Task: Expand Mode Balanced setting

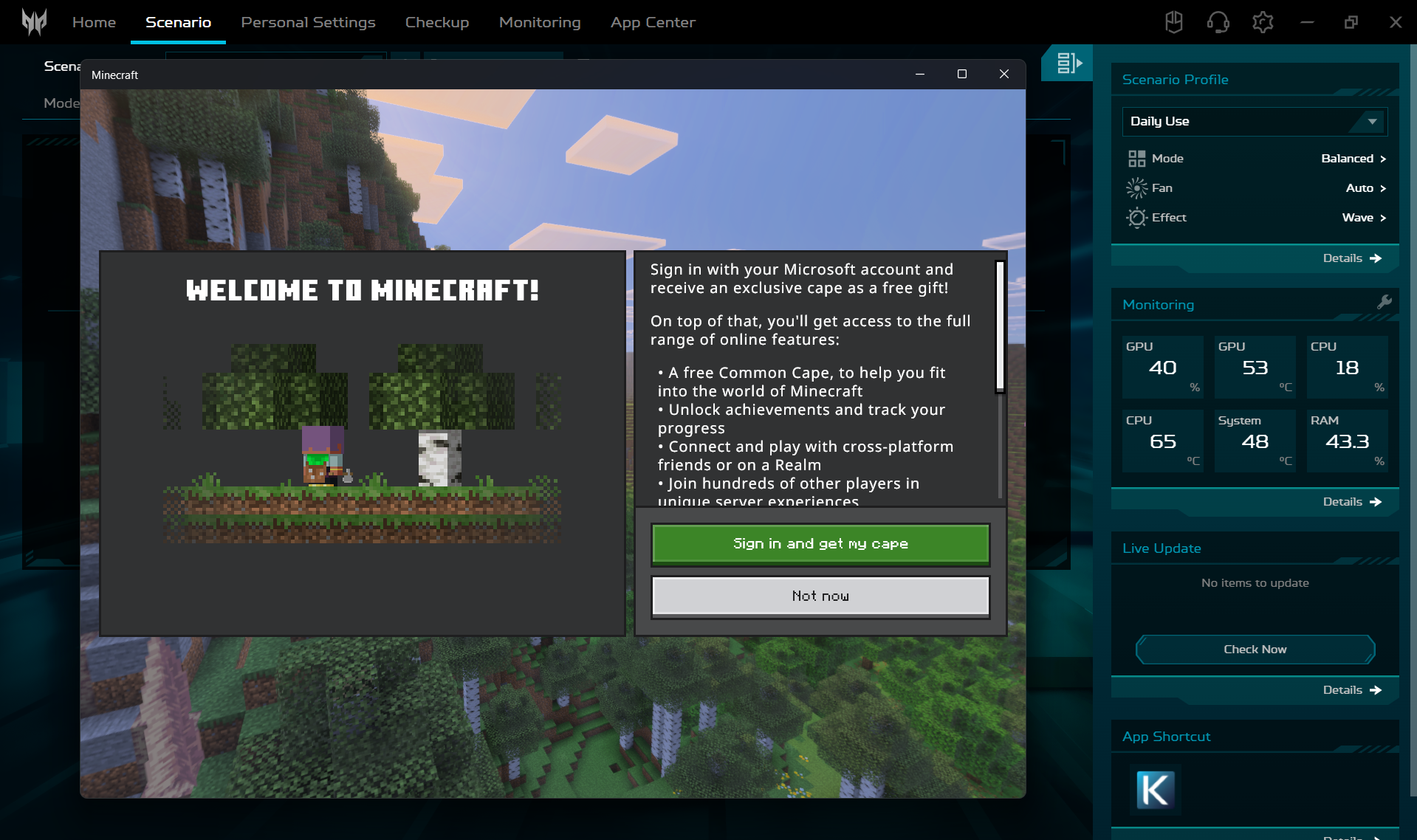Action: [x=1353, y=159]
